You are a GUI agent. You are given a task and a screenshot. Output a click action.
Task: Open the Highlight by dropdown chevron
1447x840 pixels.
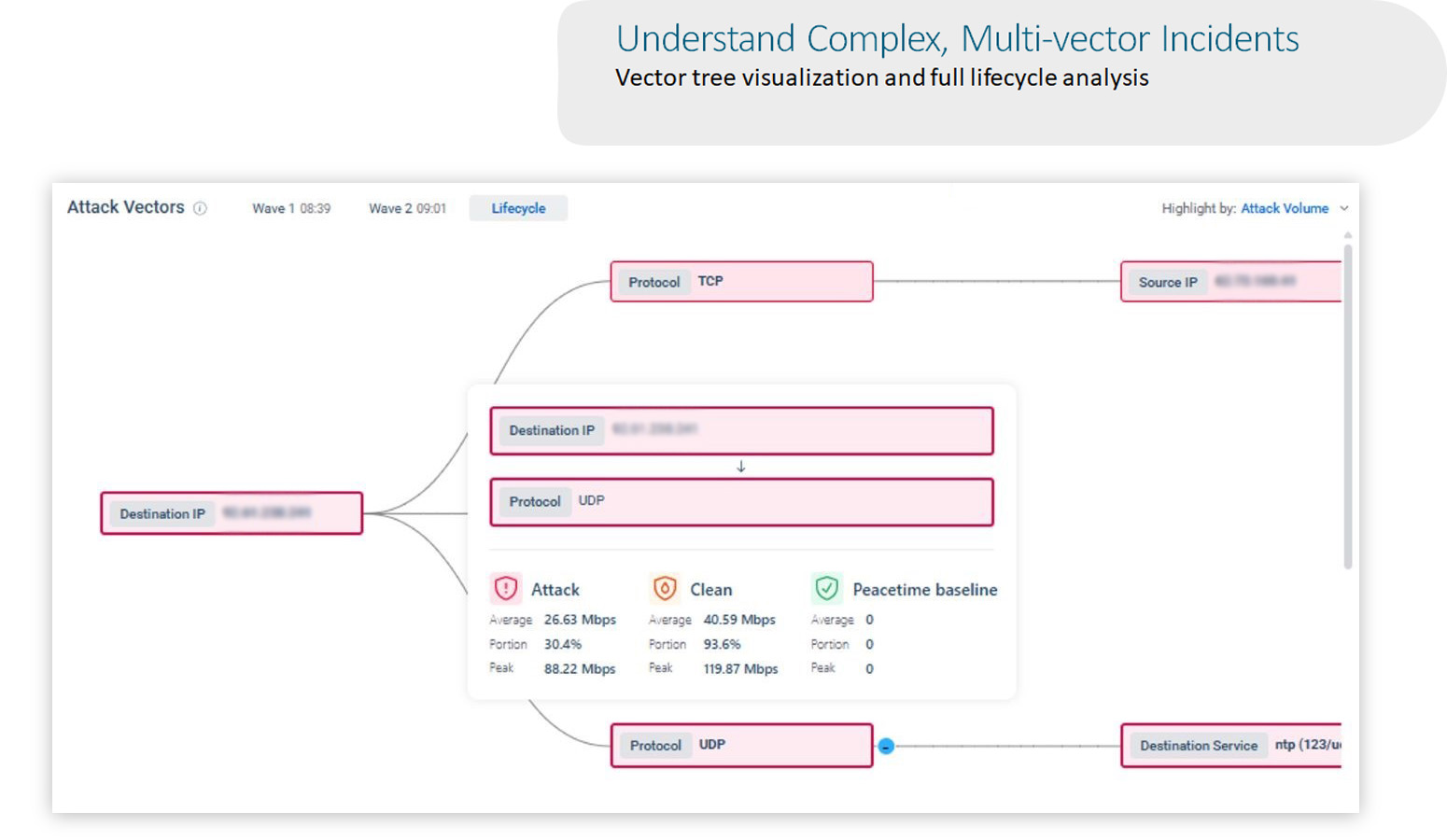[1344, 208]
